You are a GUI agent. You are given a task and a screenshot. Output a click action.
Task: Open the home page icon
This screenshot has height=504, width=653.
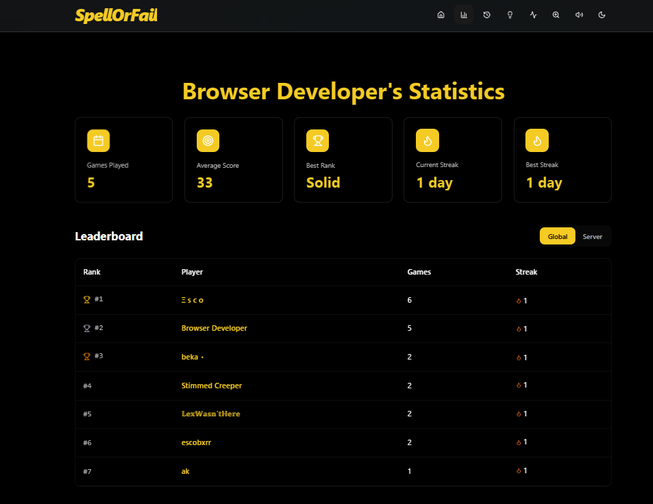click(x=441, y=15)
